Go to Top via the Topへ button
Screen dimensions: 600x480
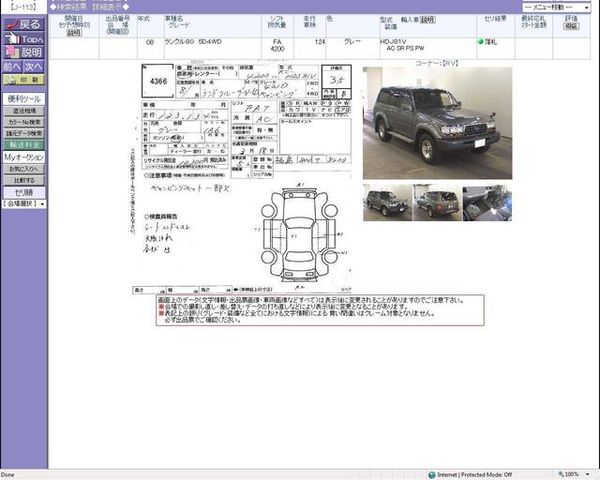coord(23,38)
